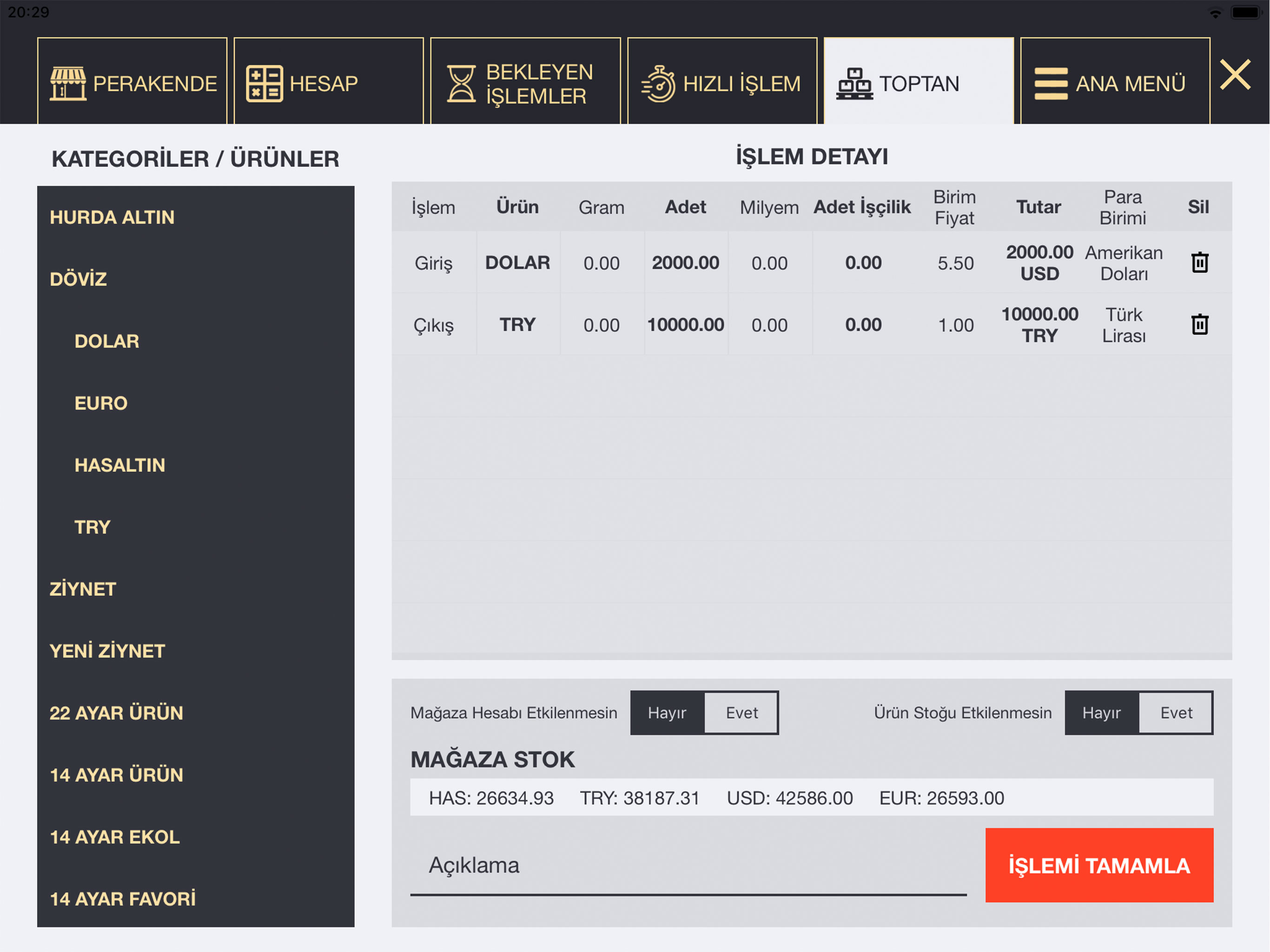The image size is (1270, 952).
Task: Click the Hızlı İşlem stopwatch icon
Action: tap(658, 84)
